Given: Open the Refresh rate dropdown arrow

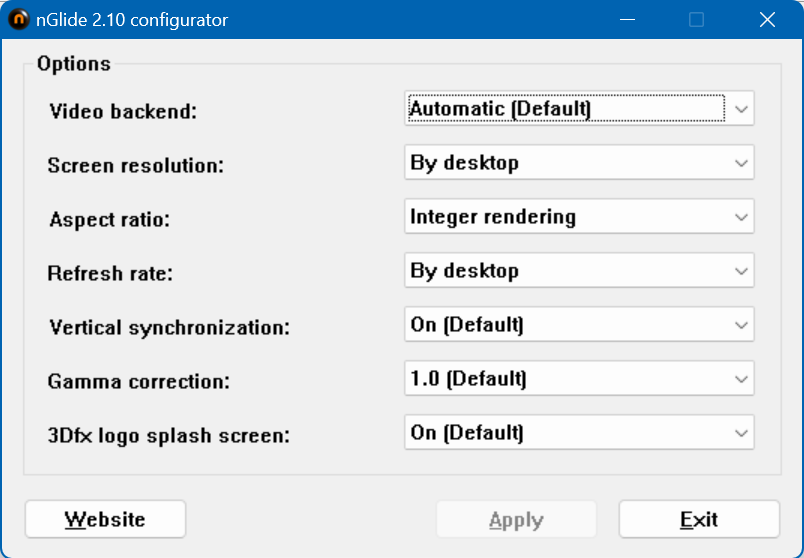Looking at the screenshot, I should [740, 271].
